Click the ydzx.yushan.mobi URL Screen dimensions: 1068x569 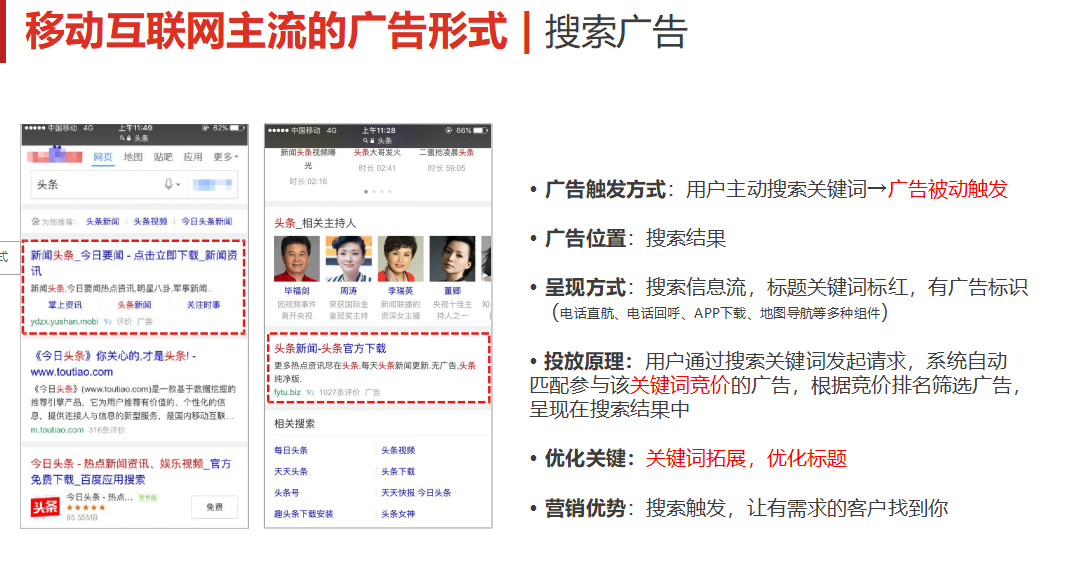[65, 322]
